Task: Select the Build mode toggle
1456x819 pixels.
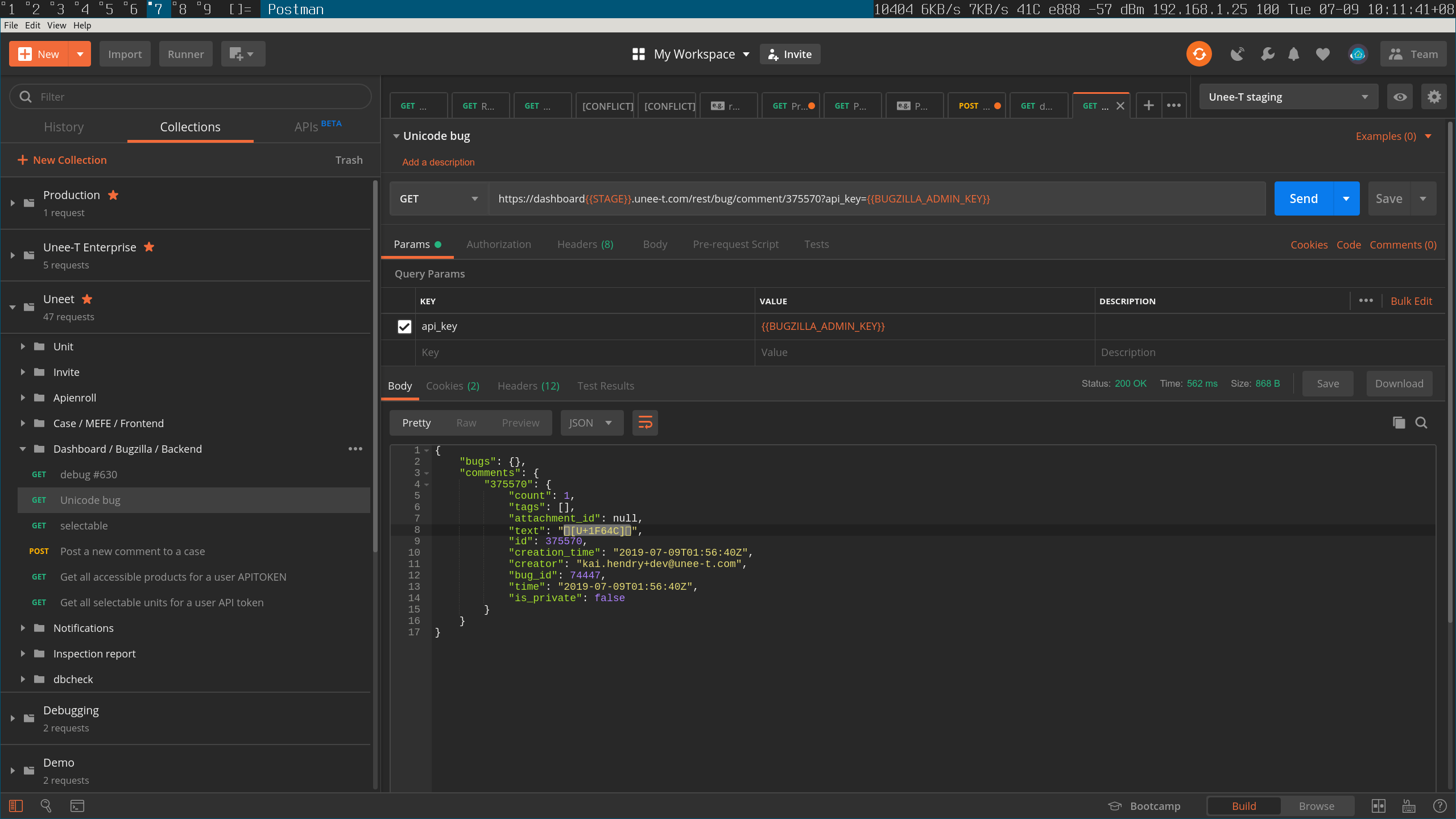Action: tap(1244, 806)
